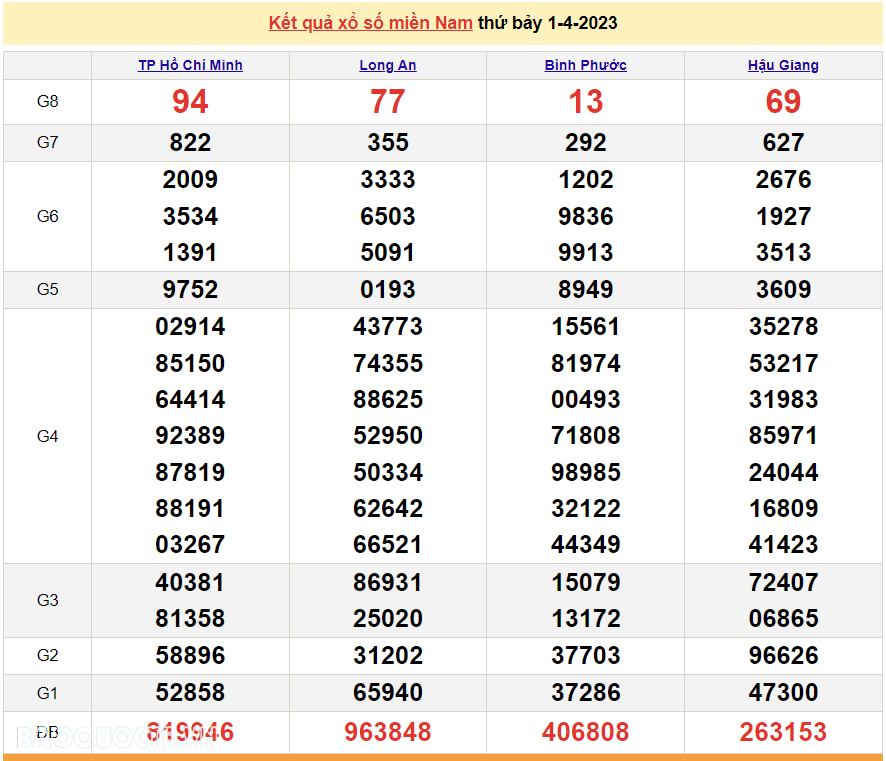Click the G2 number 37703
886x761 pixels.
click(x=585, y=656)
